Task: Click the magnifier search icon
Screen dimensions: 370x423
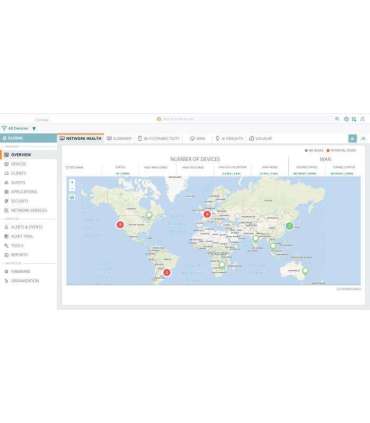Action: [337, 119]
